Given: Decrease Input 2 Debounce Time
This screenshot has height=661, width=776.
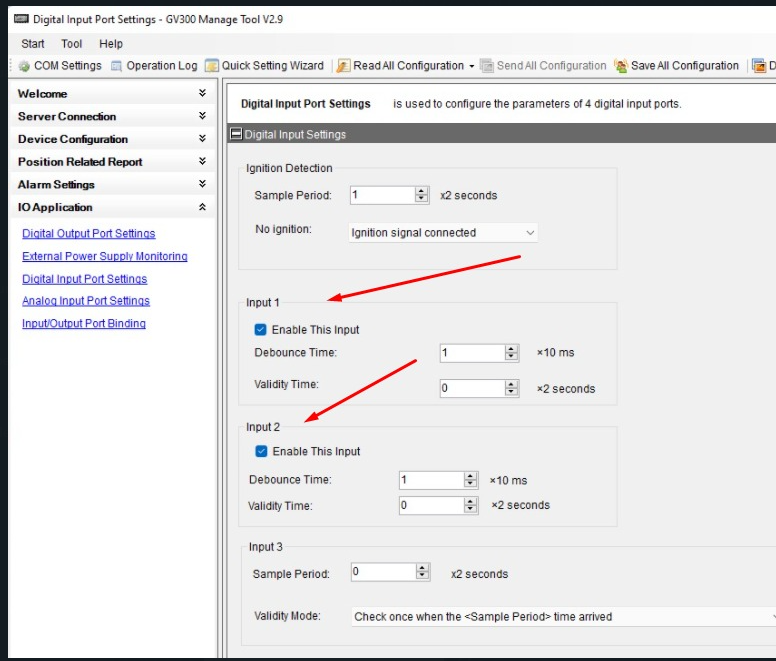Looking at the screenshot, I should (x=471, y=484).
